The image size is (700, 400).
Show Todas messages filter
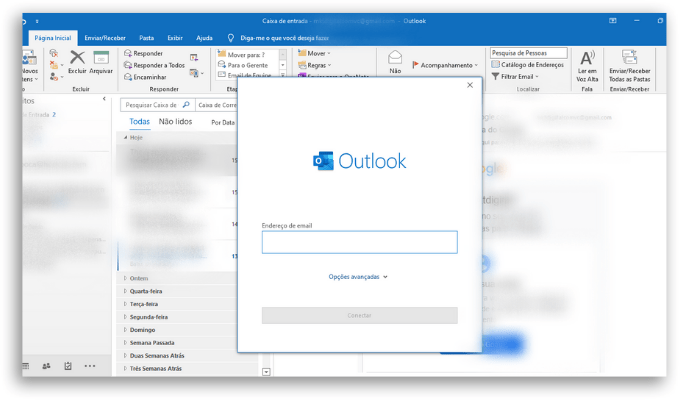pyautogui.click(x=139, y=121)
